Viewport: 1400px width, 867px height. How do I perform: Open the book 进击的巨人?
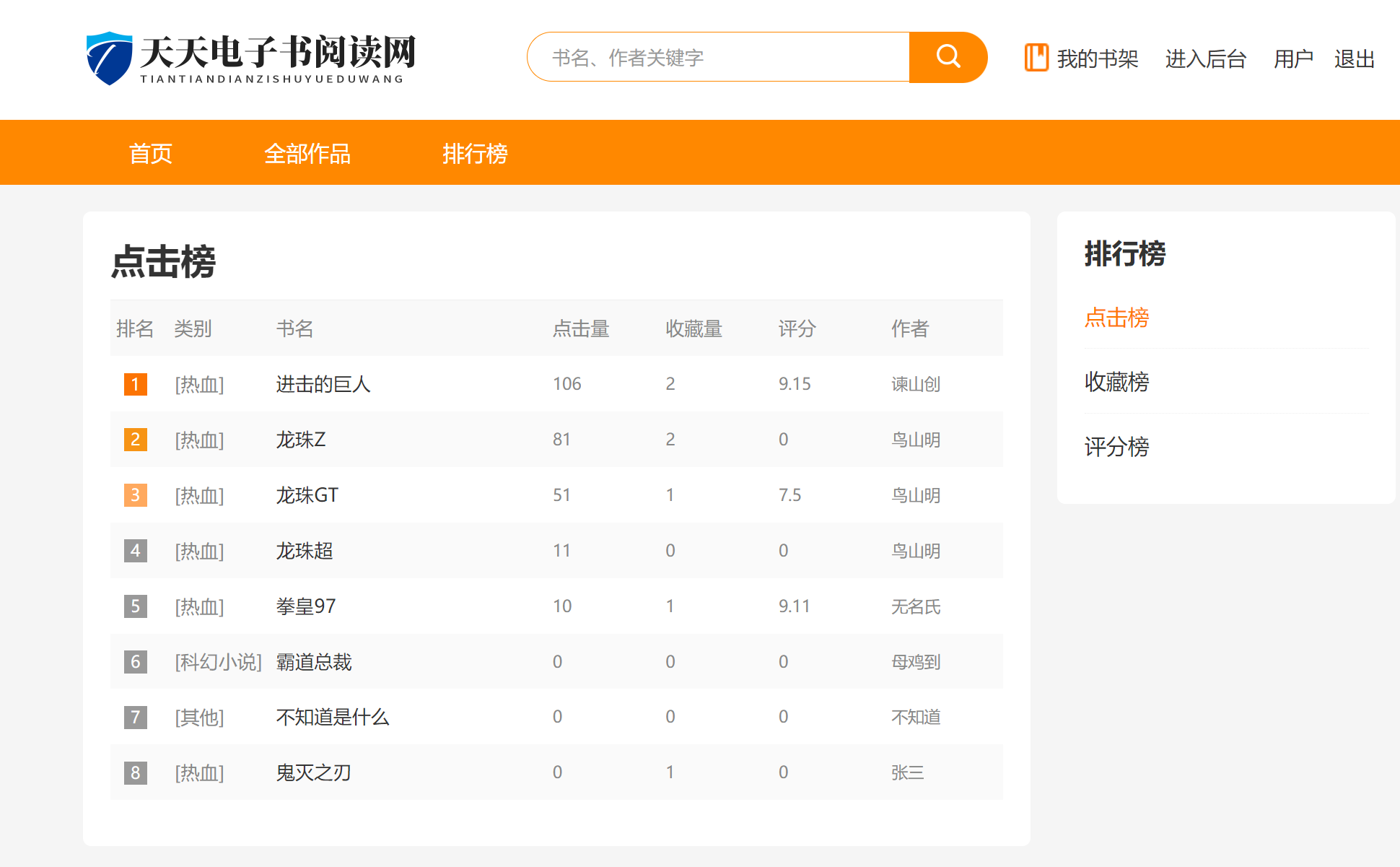323,384
